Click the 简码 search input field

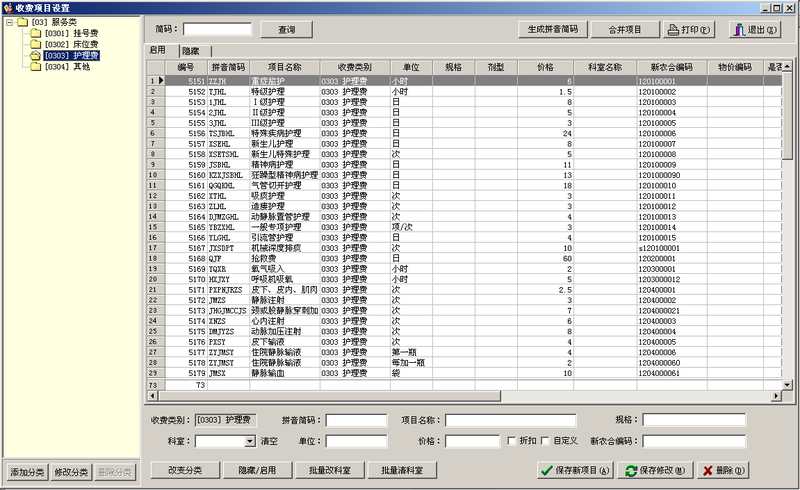click(x=217, y=29)
